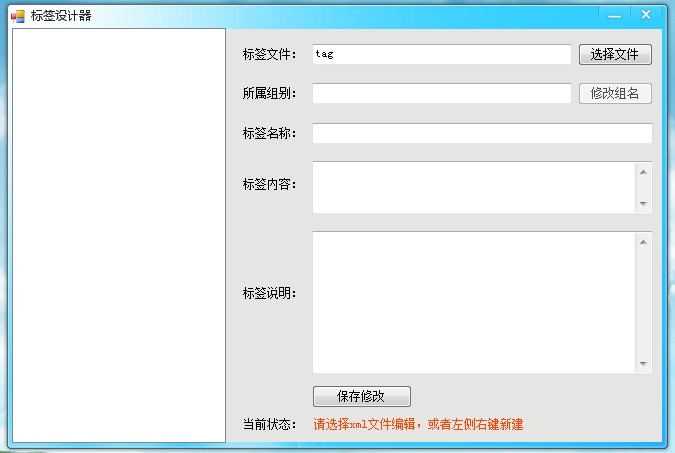Click the 标签说明 scrollbar down arrow
Image resolution: width=675 pixels, height=453 pixels.
643,364
